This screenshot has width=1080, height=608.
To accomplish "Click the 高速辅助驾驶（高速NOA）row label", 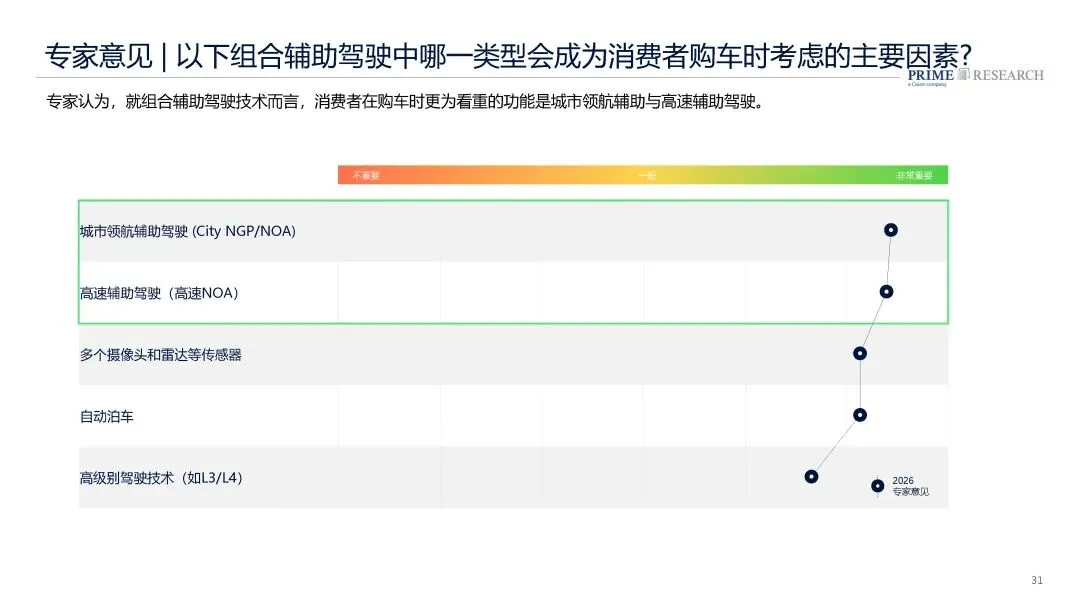I will (x=160, y=293).
